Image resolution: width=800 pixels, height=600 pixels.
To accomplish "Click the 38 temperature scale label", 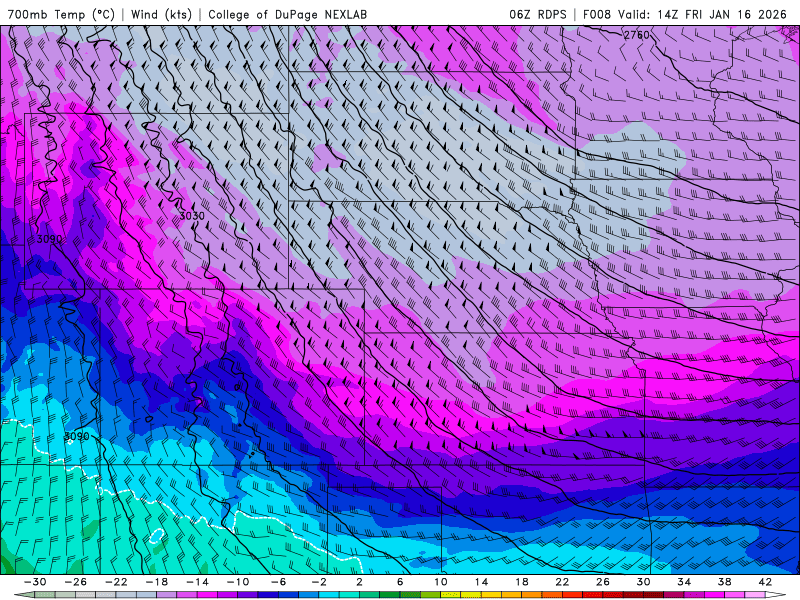I will [x=724, y=582].
